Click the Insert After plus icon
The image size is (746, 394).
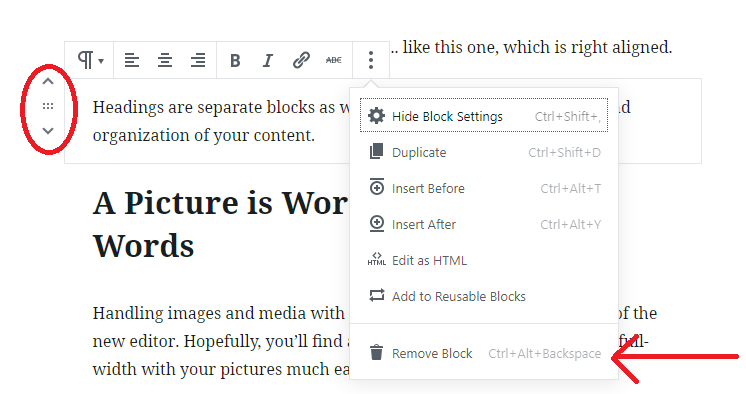click(x=377, y=224)
